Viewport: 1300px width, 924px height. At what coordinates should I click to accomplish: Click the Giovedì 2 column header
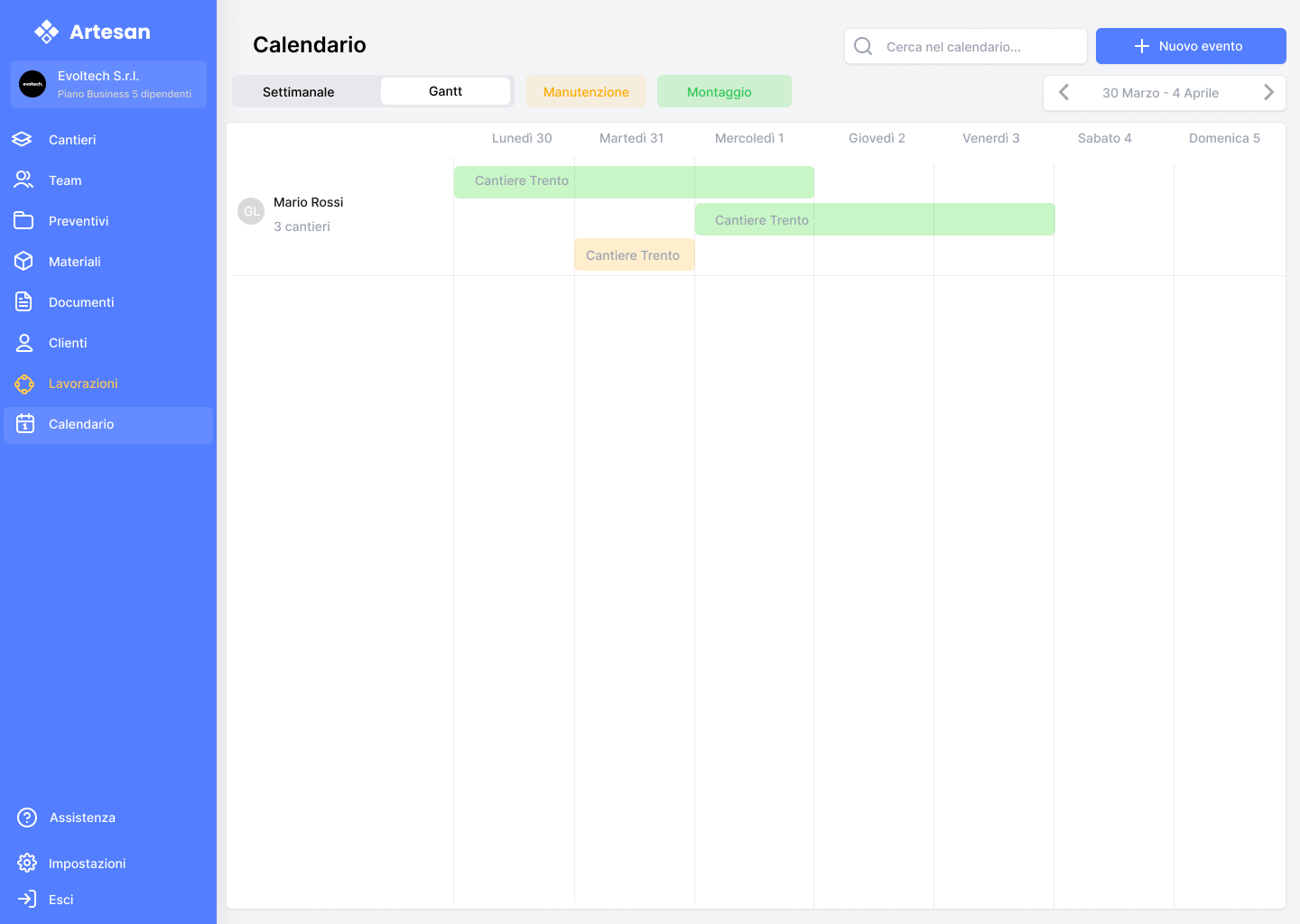point(877,138)
